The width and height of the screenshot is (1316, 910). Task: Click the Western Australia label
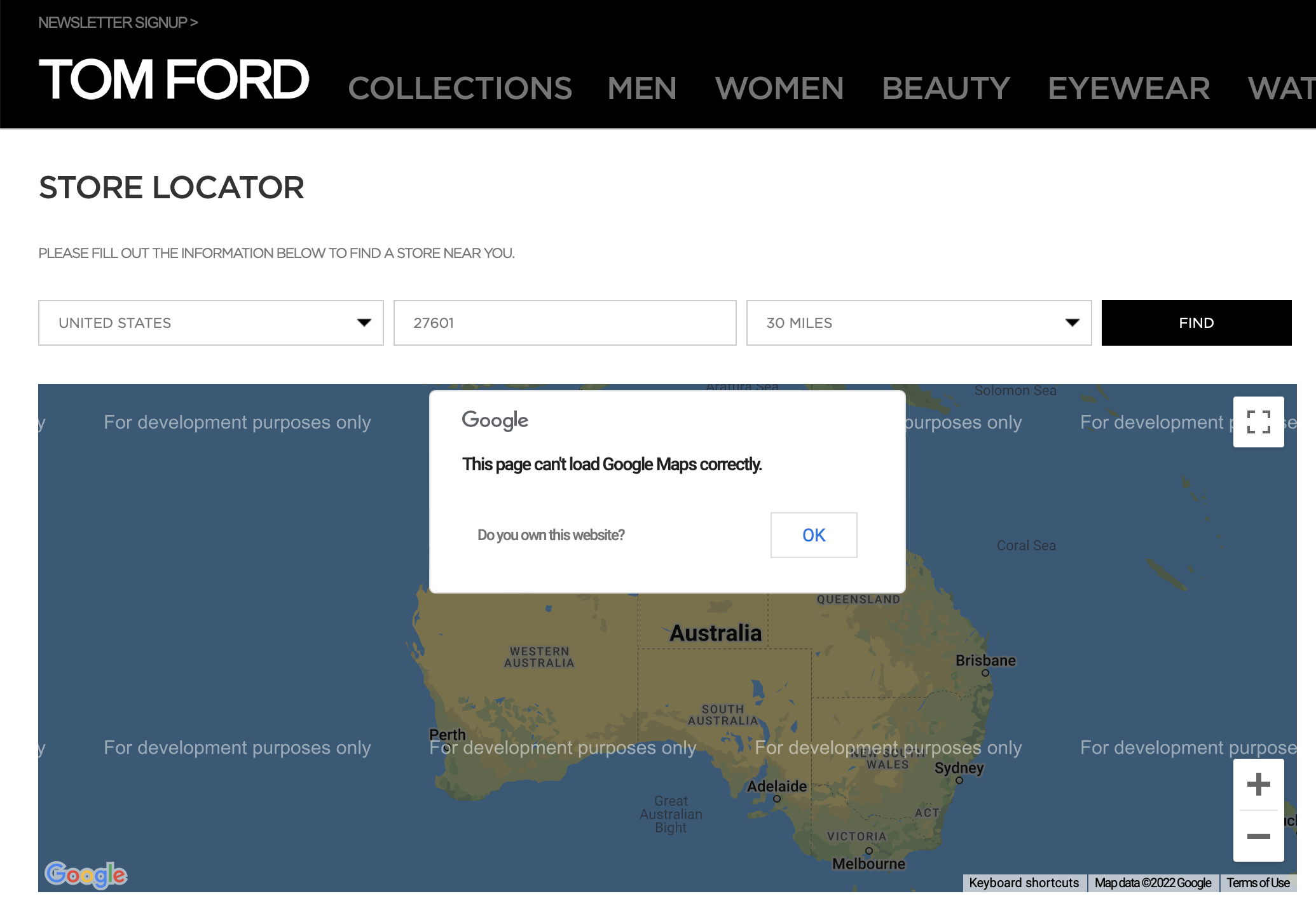pos(539,657)
